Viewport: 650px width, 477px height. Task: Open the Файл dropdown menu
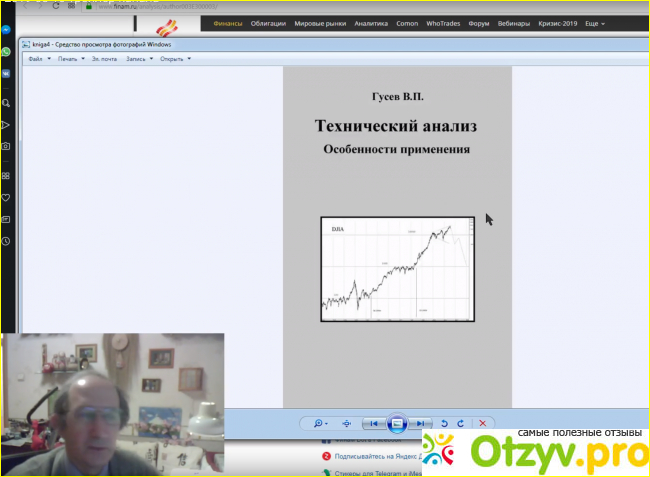(x=37, y=59)
